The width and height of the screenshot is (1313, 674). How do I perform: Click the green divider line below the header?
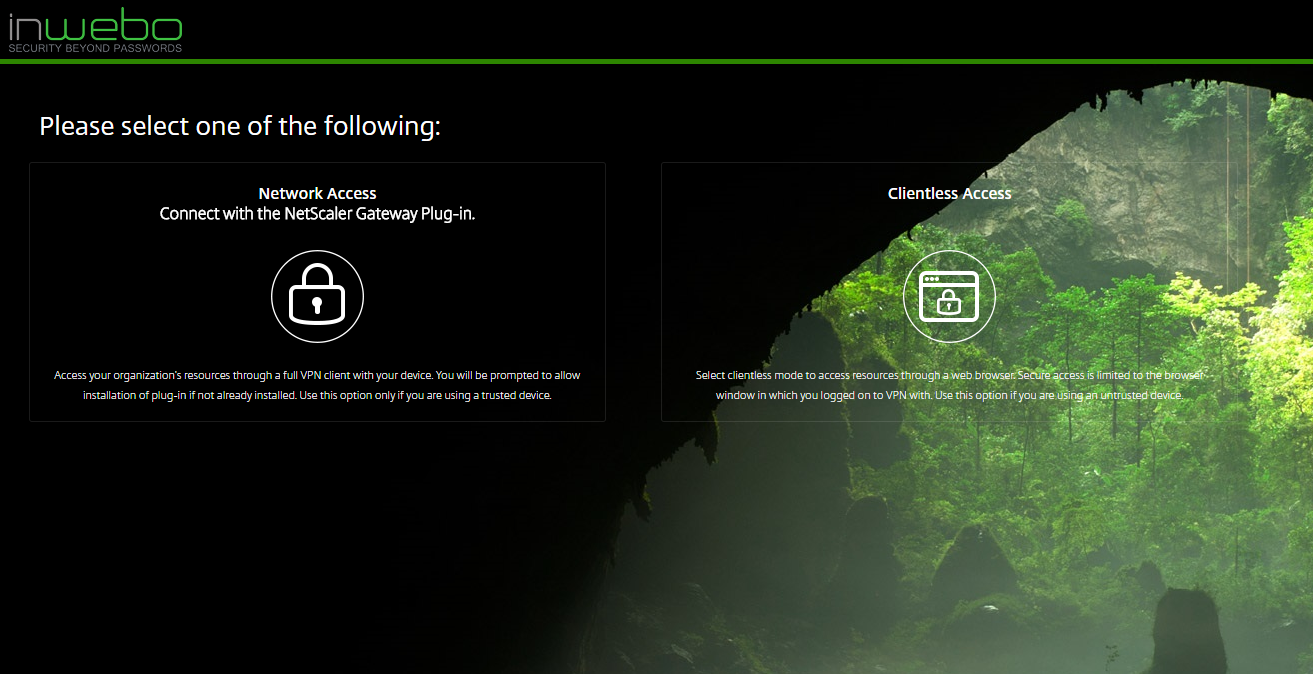[656, 61]
